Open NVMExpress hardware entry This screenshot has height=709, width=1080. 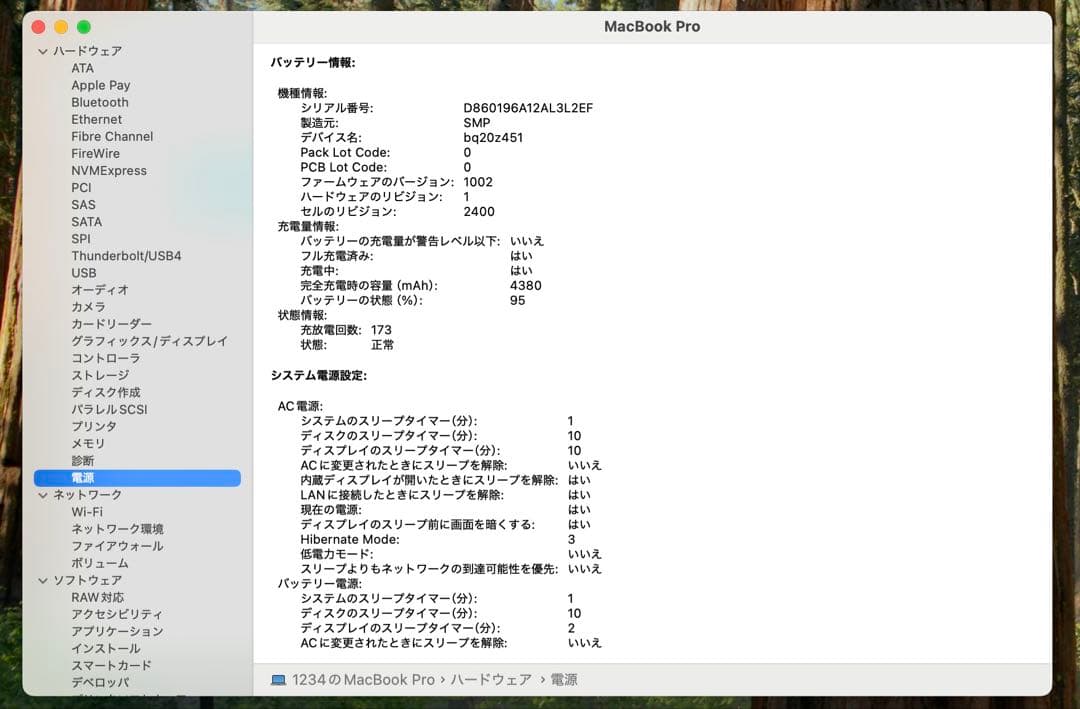coord(109,171)
